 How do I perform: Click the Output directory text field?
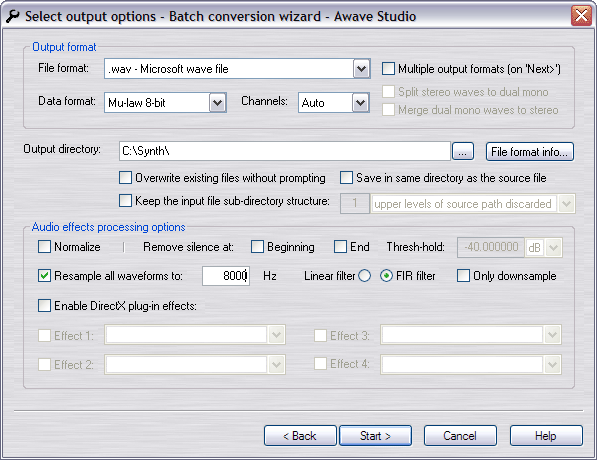285,151
